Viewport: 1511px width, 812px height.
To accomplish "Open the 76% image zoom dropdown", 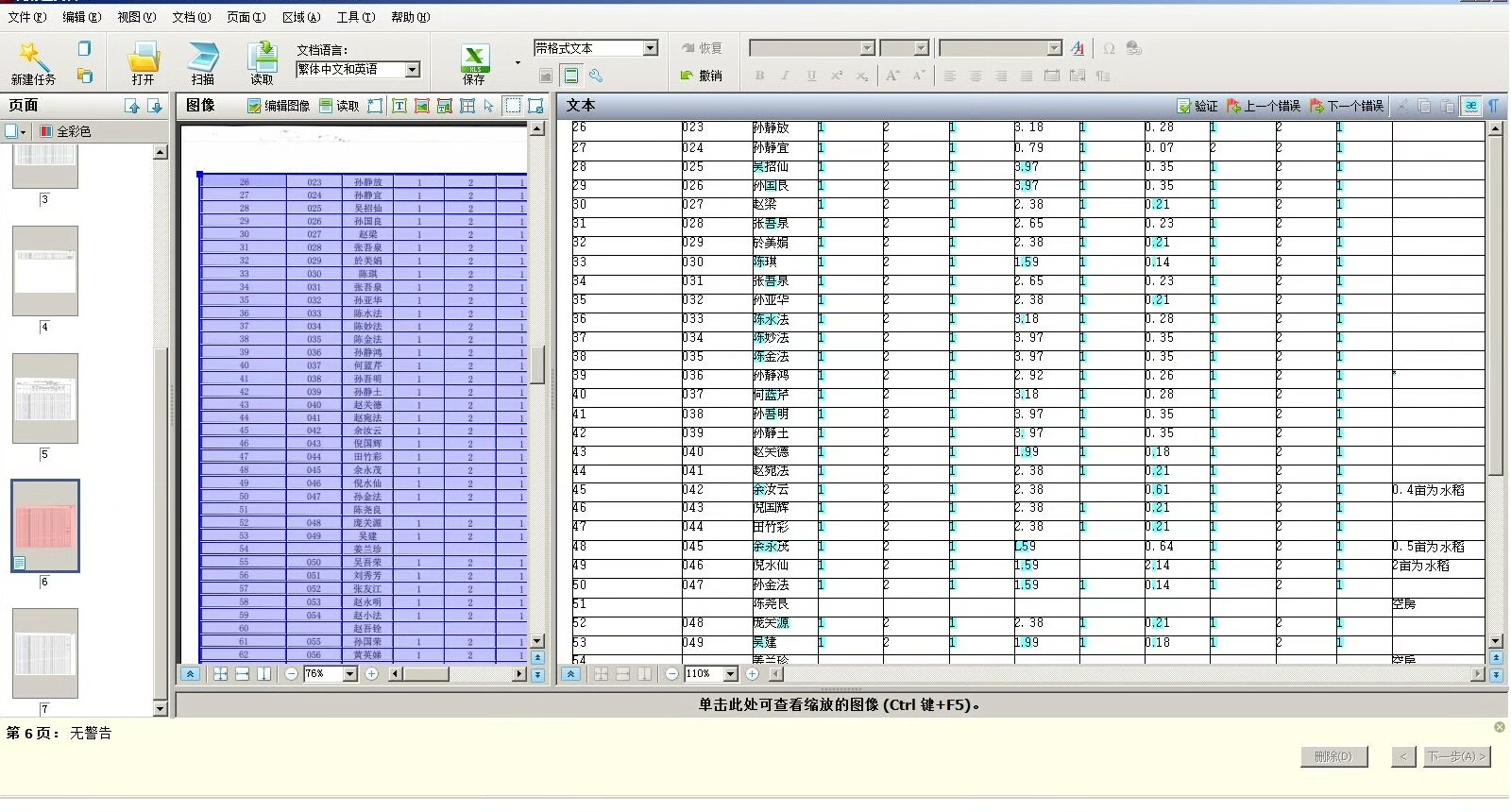I will click(x=350, y=674).
